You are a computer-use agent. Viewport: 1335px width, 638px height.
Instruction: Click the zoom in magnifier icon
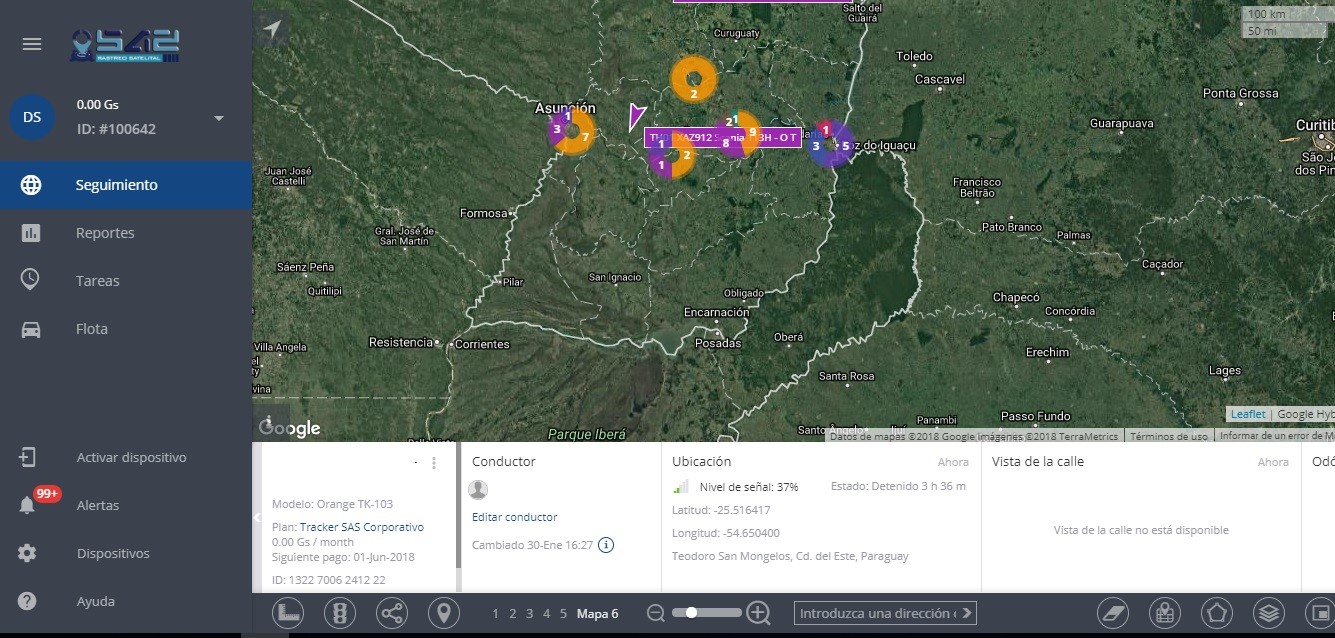click(x=759, y=613)
